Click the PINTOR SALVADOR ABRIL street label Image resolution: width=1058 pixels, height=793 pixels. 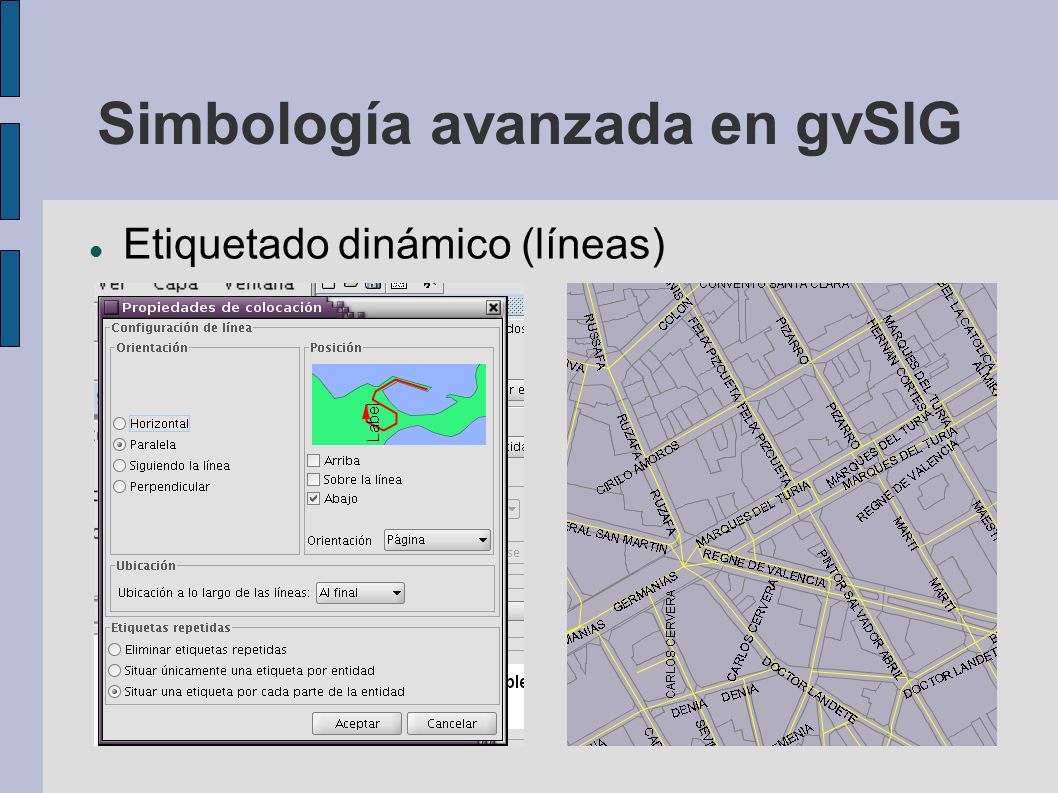click(861, 613)
